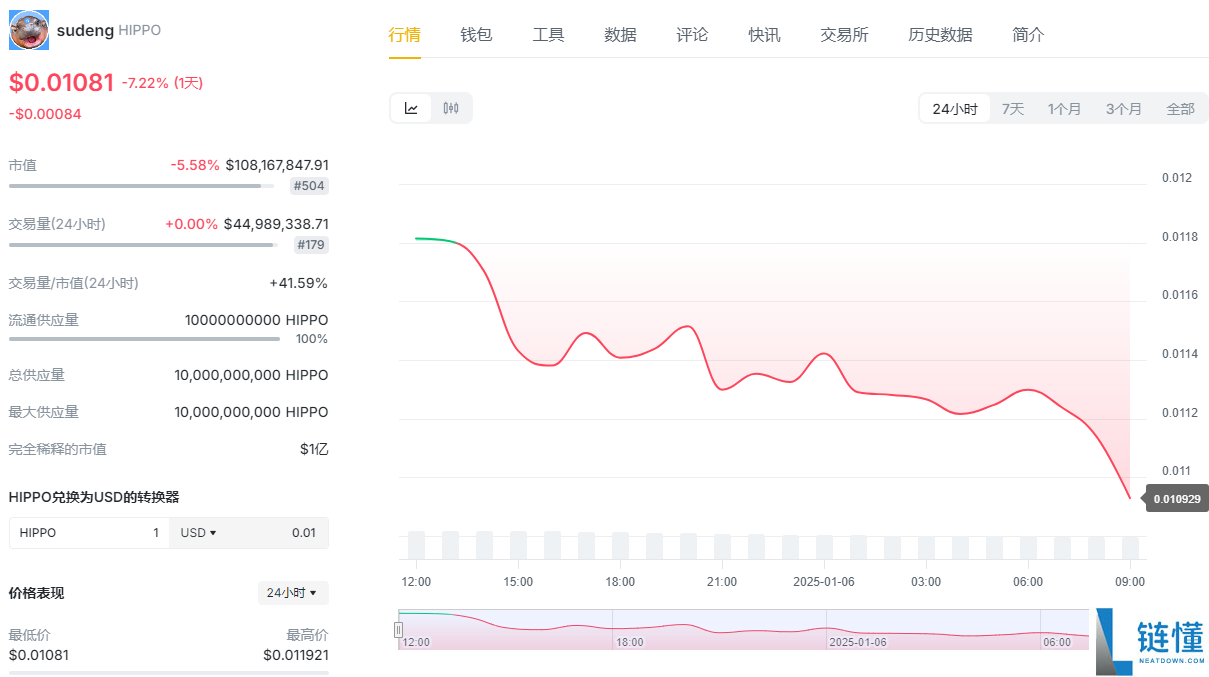The image size is (1209, 677).
Task: Click the volume rank #179 badge
Action: pos(310,245)
